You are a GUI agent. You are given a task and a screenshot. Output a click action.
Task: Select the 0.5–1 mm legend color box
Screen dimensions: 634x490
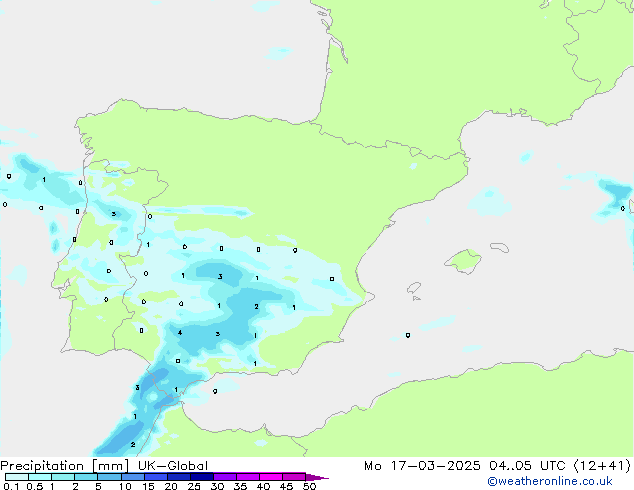[40, 477]
